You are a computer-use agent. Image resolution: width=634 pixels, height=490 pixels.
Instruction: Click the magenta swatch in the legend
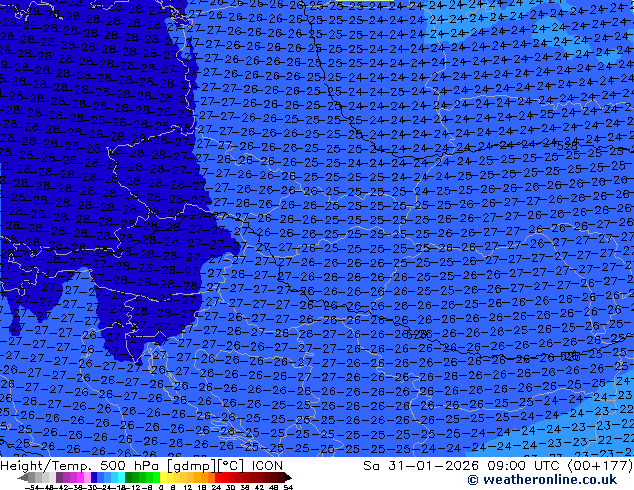(80, 477)
